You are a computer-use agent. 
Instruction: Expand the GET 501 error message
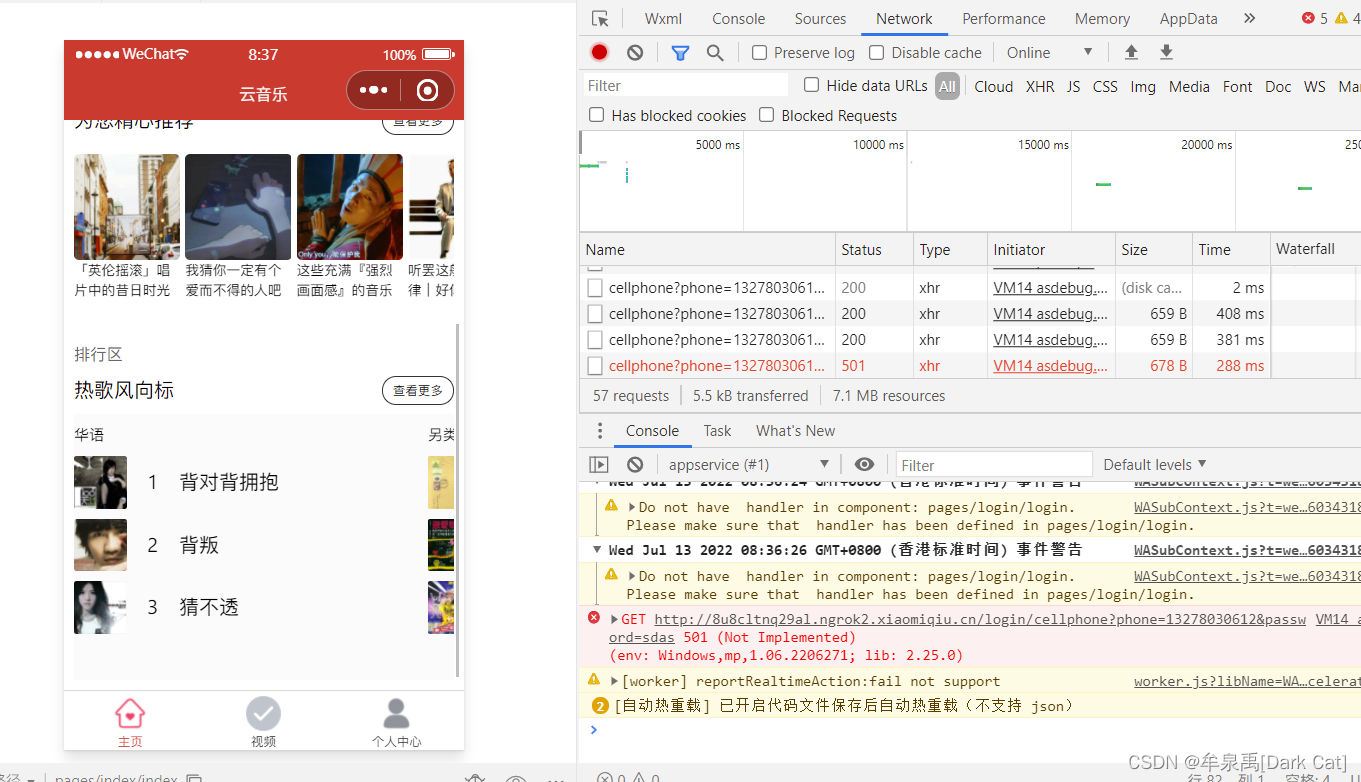614,620
